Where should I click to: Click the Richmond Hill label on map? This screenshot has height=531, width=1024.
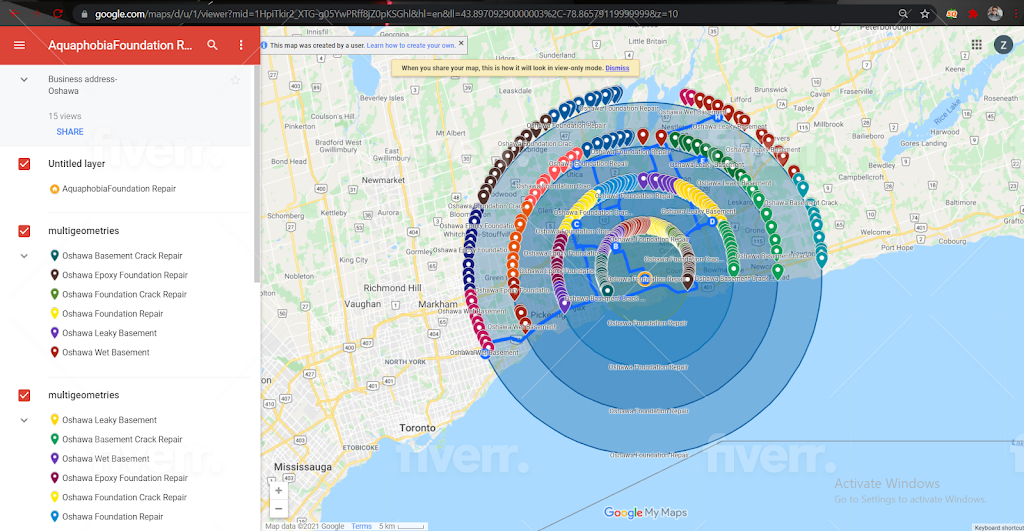tap(392, 287)
